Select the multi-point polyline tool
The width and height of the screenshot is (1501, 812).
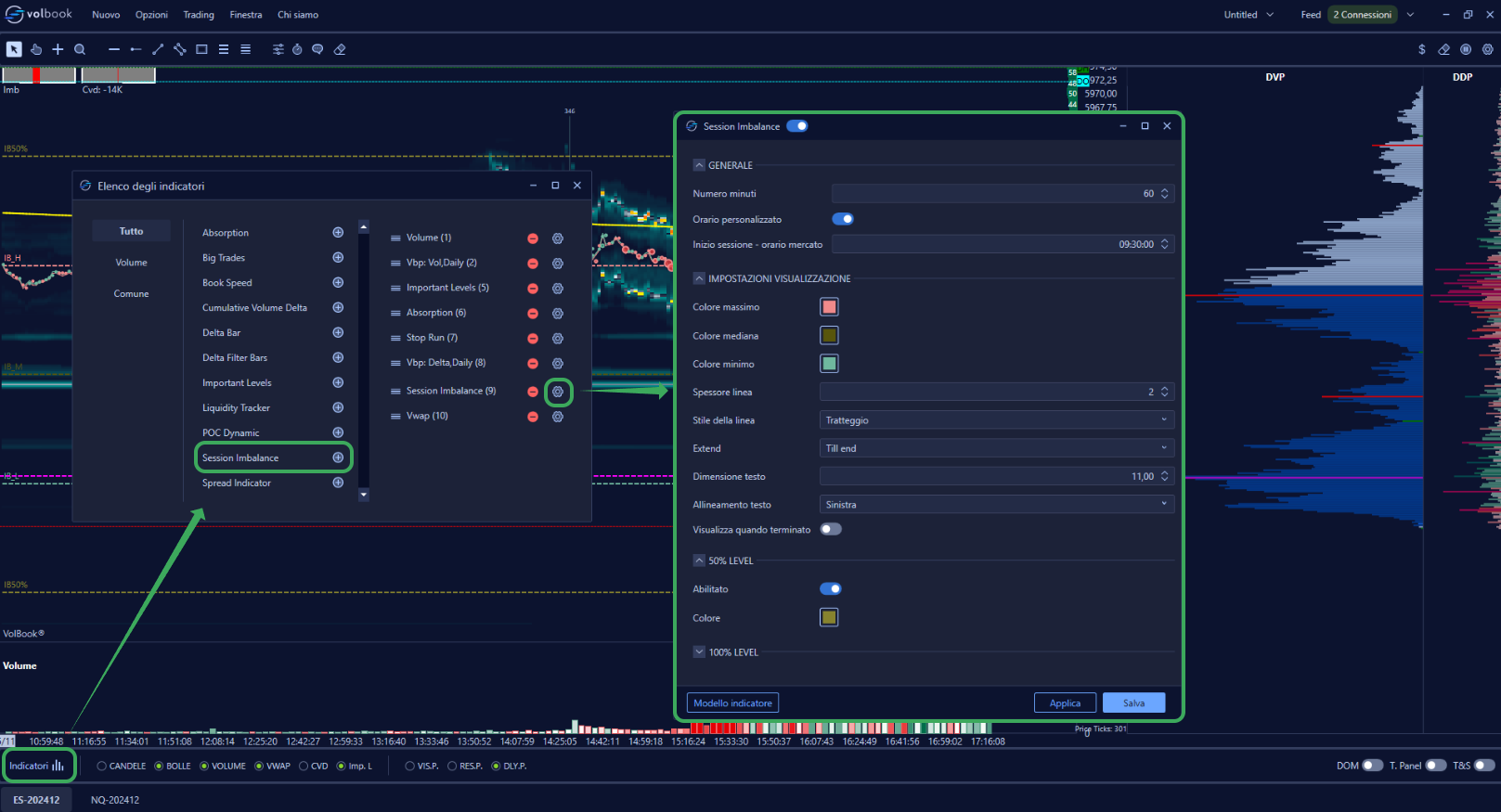(x=180, y=49)
